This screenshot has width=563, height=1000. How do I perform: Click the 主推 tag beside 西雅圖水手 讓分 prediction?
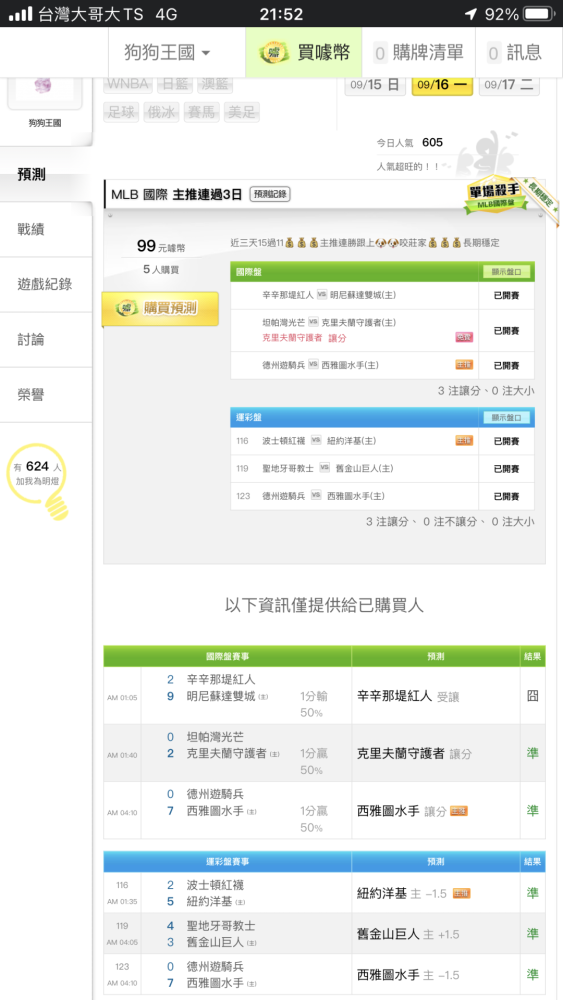458,811
